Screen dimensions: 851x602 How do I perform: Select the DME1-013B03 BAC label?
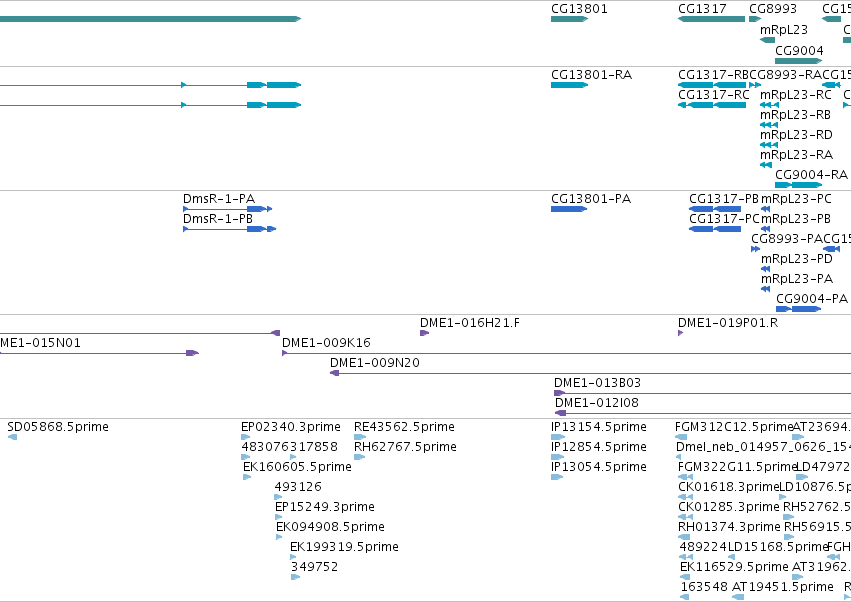[597, 383]
